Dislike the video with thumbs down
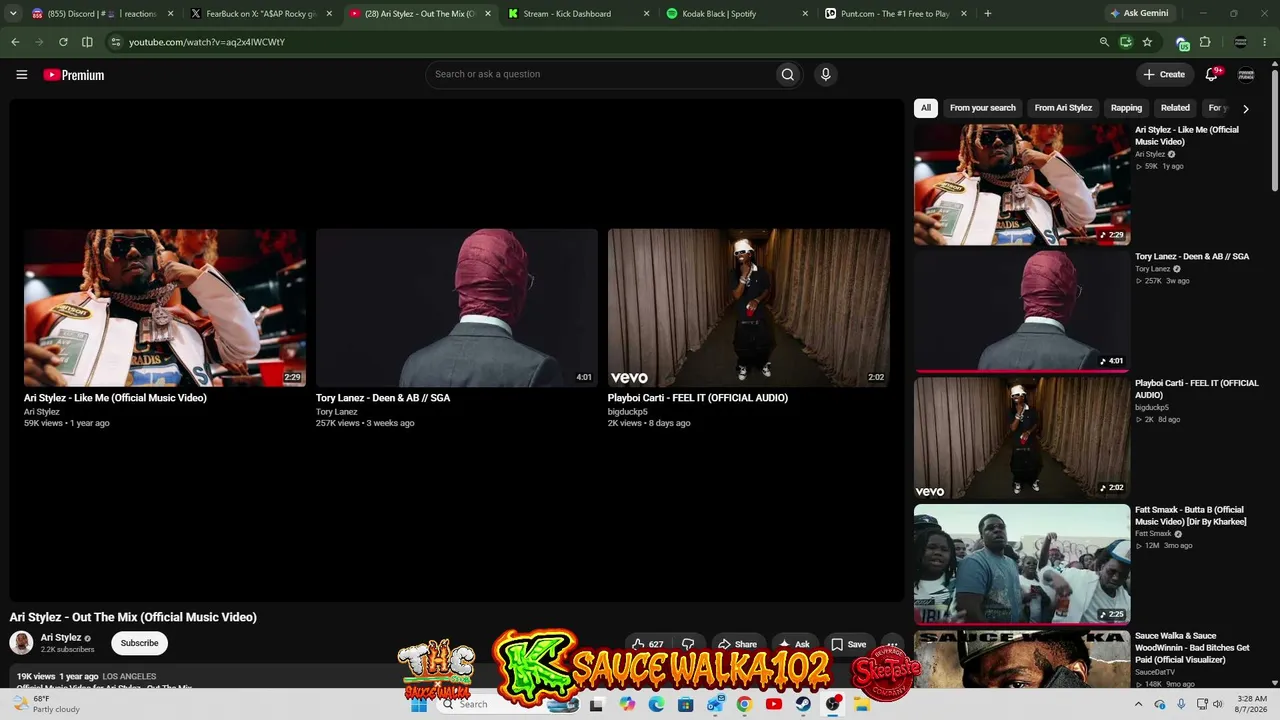Screen dimensions: 1280x720 pyautogui.click(x=688, y=645)
